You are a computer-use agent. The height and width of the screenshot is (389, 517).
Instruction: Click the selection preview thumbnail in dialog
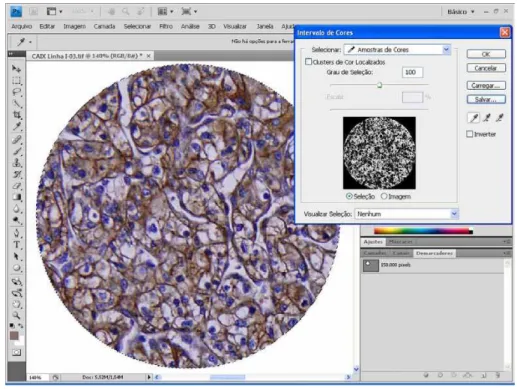coord(379,153)
